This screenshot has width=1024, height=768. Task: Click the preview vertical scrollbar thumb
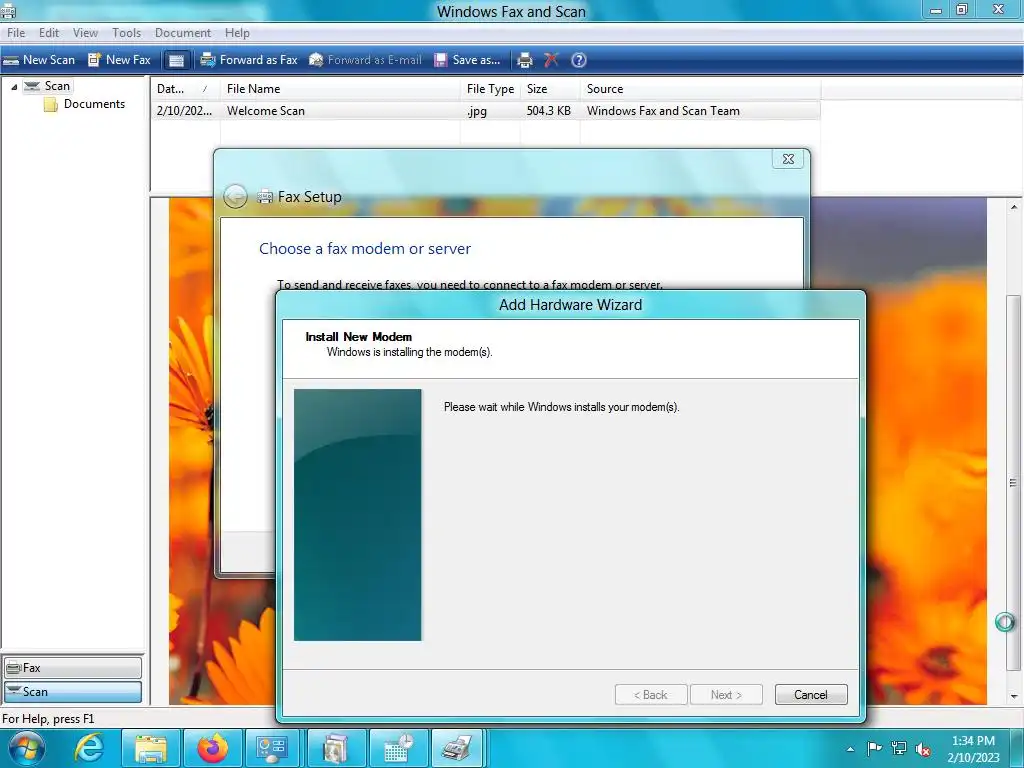1014,483
